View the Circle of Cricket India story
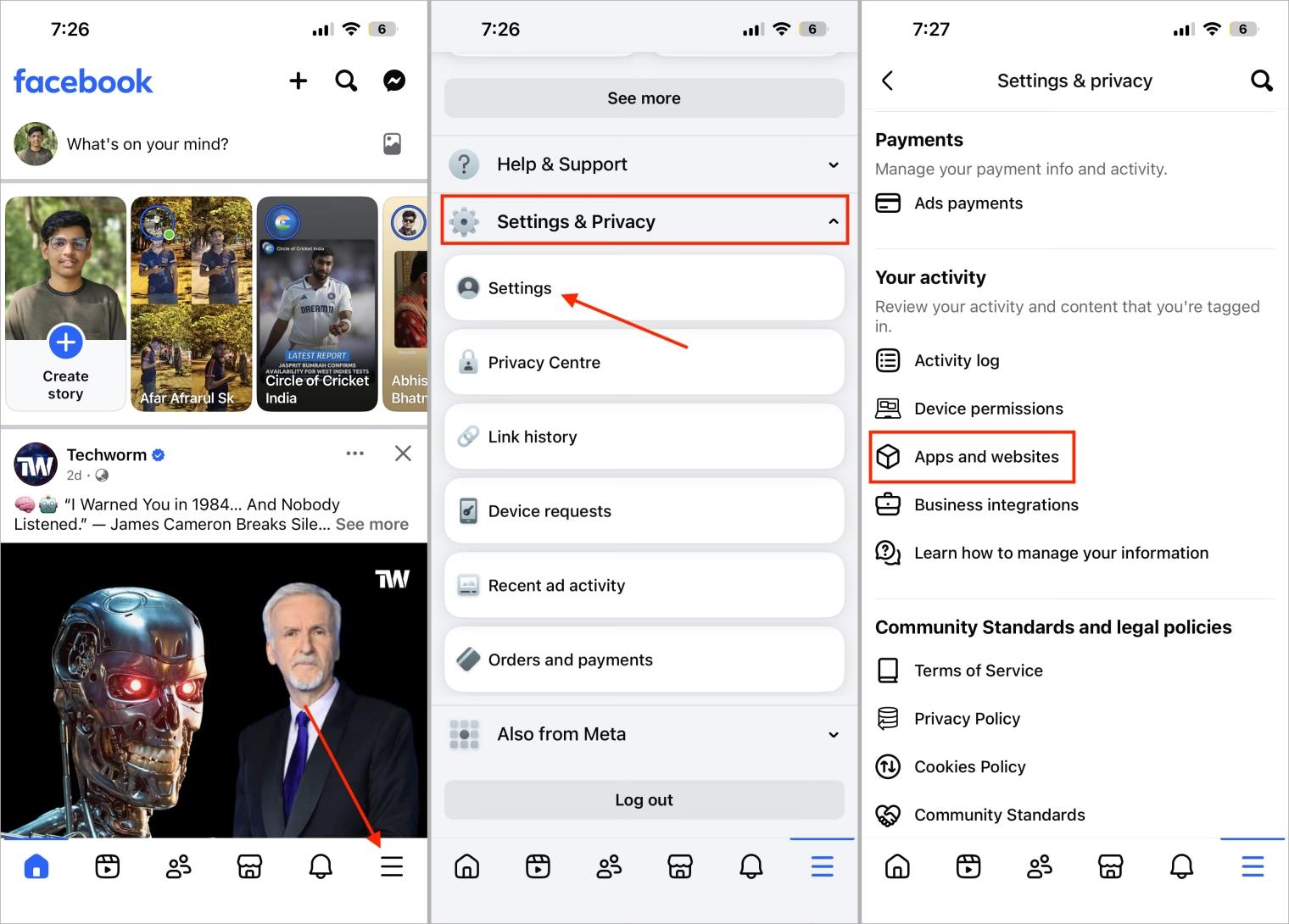The image size is (1289, 924). click(x=317, y=303)
